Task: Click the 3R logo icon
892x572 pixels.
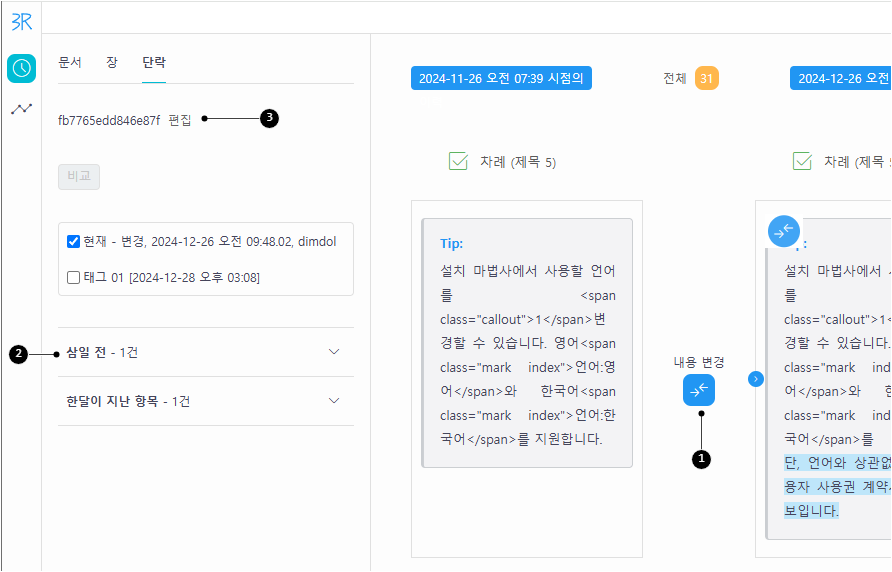Action: (x=22, y=22)
